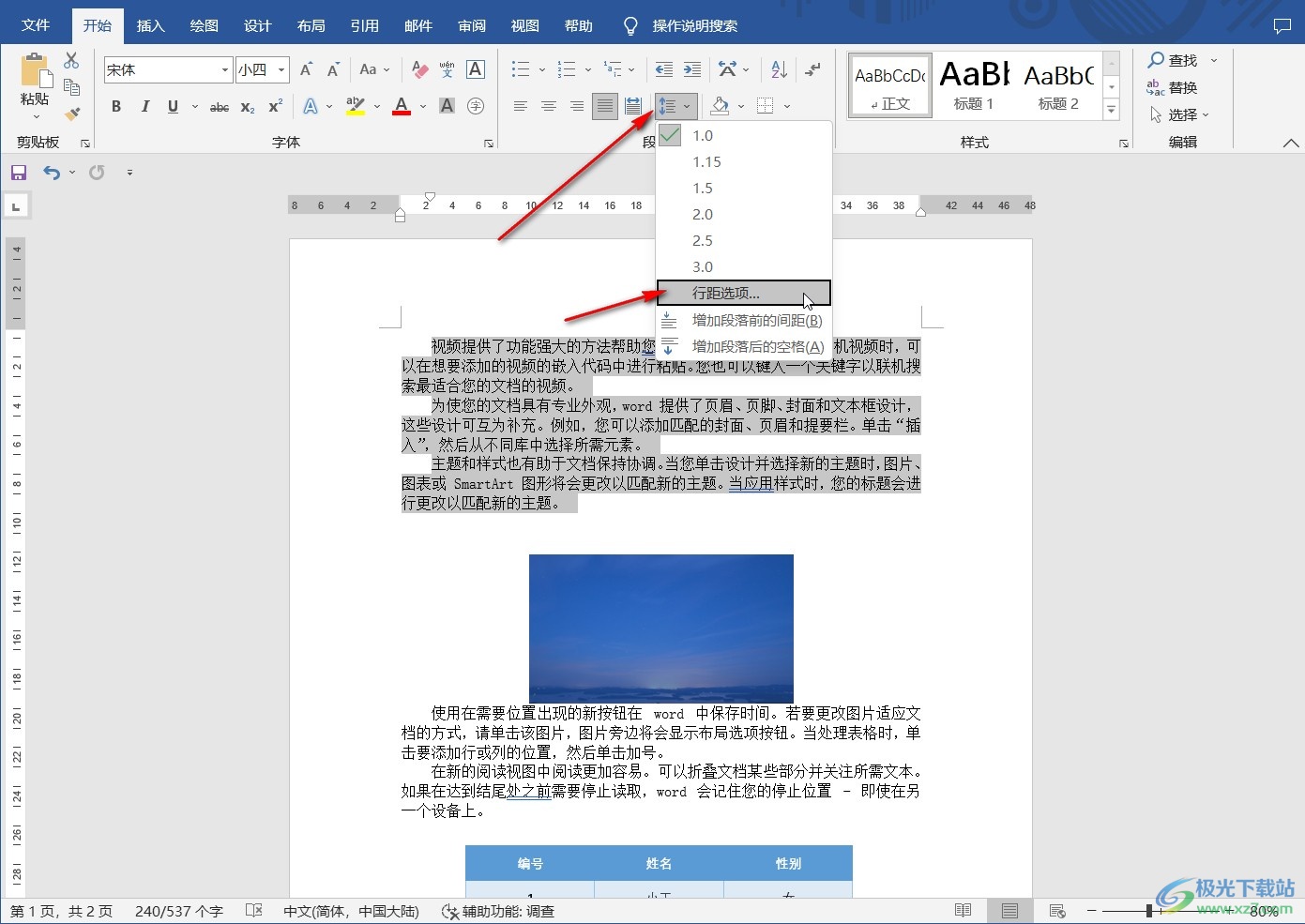
Task: Cut selection with the scissors icon
Action: [x=71, y=59]
